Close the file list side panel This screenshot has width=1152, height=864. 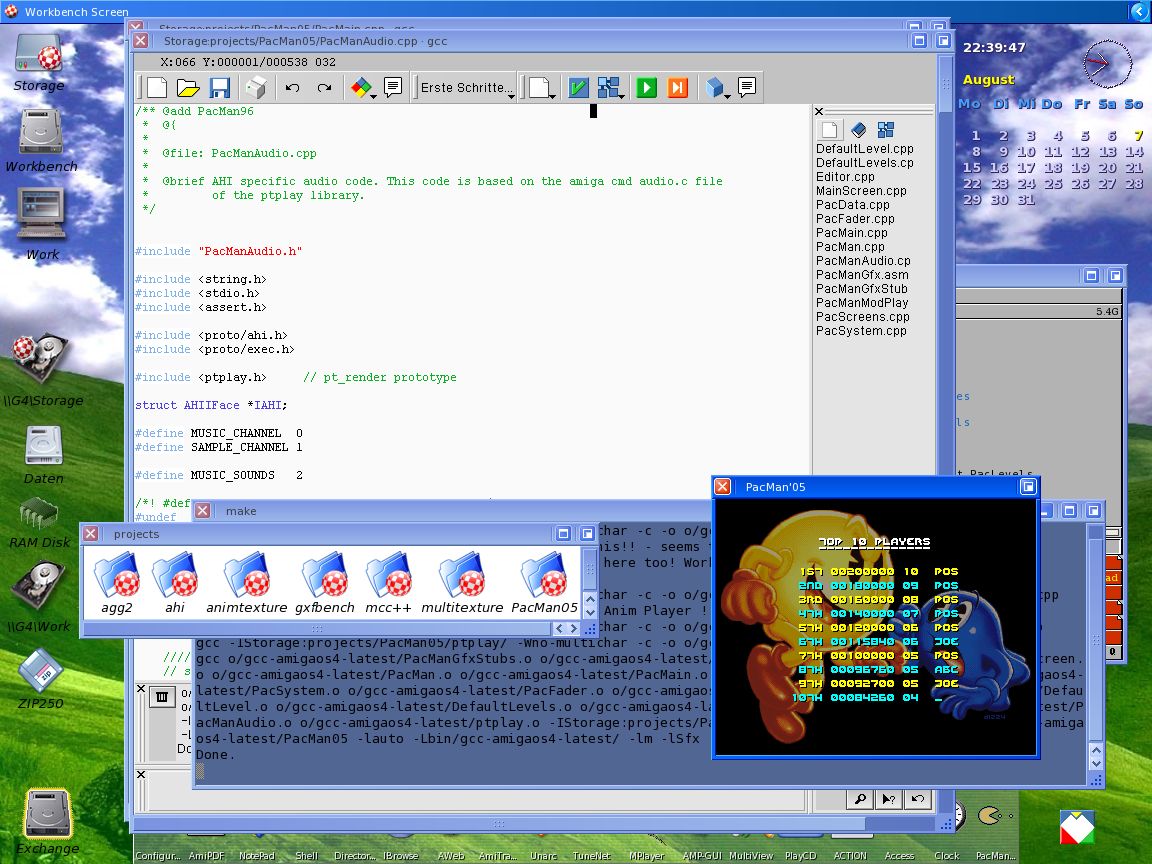[x=819, y=112]
